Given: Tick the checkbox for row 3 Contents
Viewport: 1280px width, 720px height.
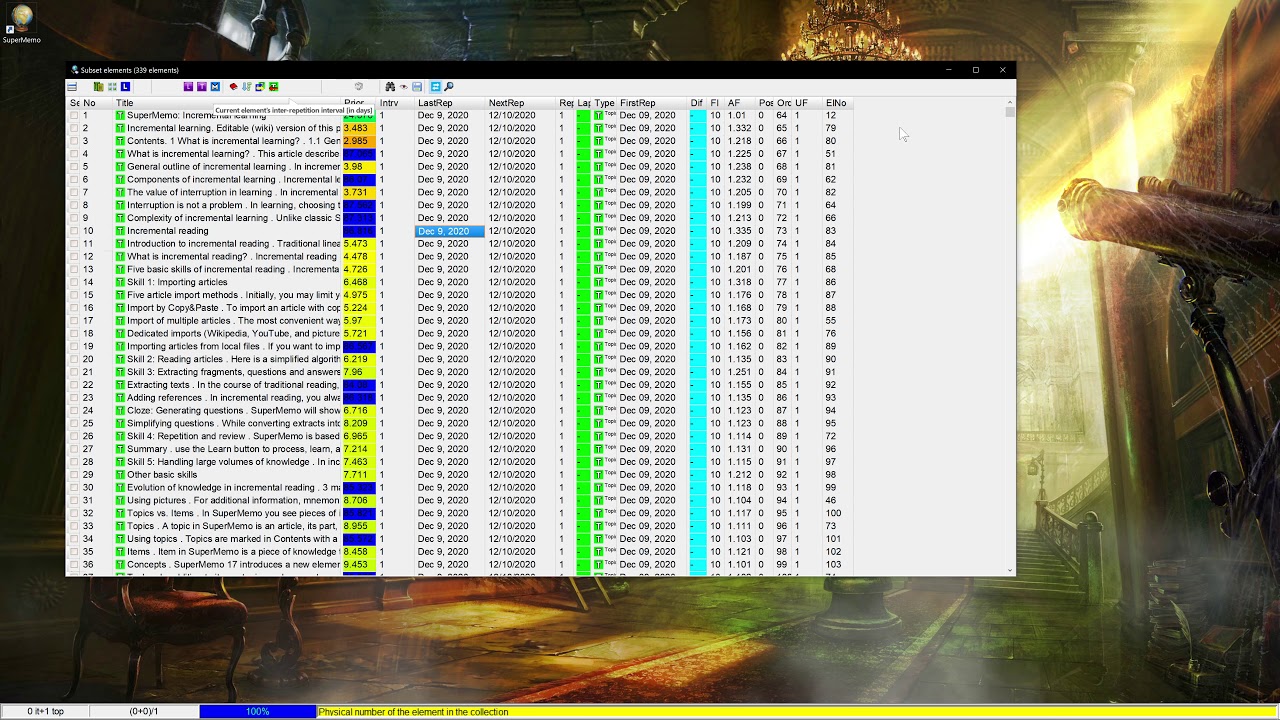Looking at the screenshot, I should (74, 141).
